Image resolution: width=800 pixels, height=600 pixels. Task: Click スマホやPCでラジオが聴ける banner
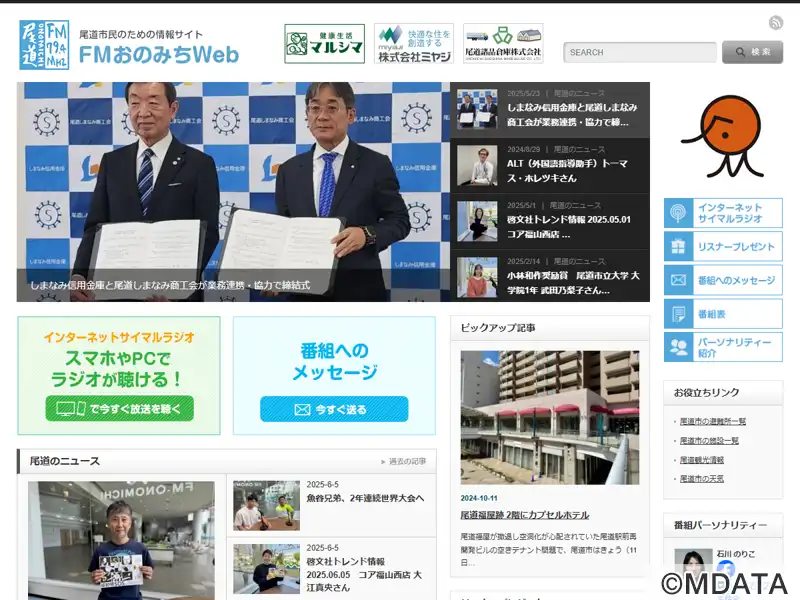pyautogui.click(x=119, y=376)
